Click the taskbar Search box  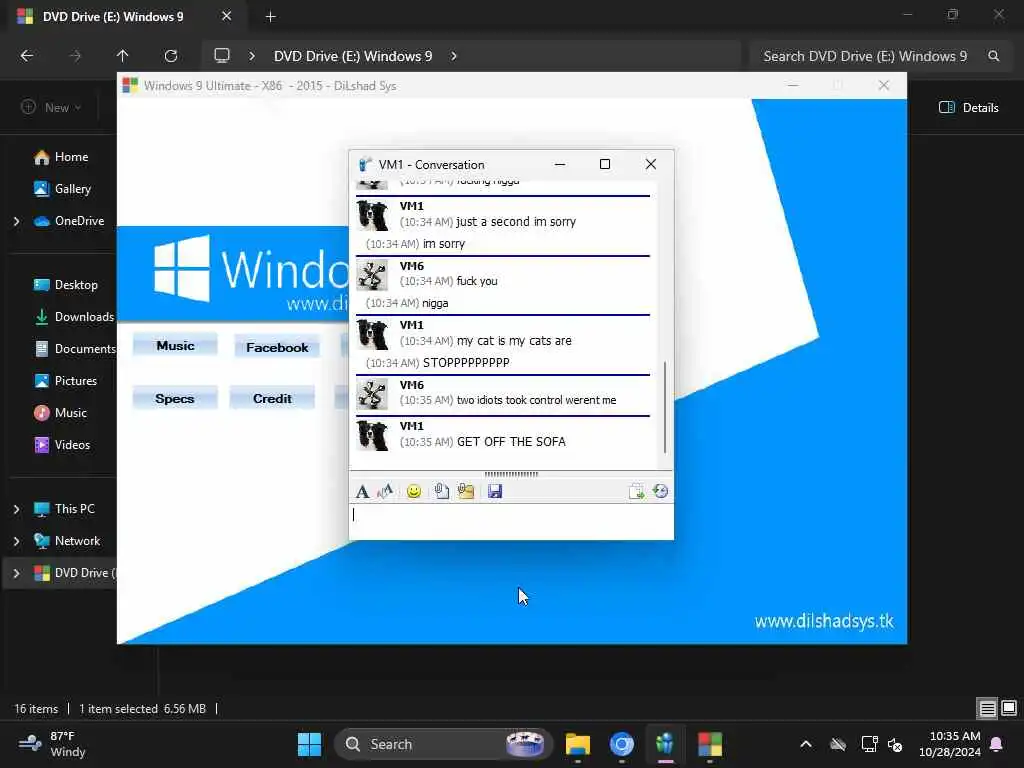point(444,744)
